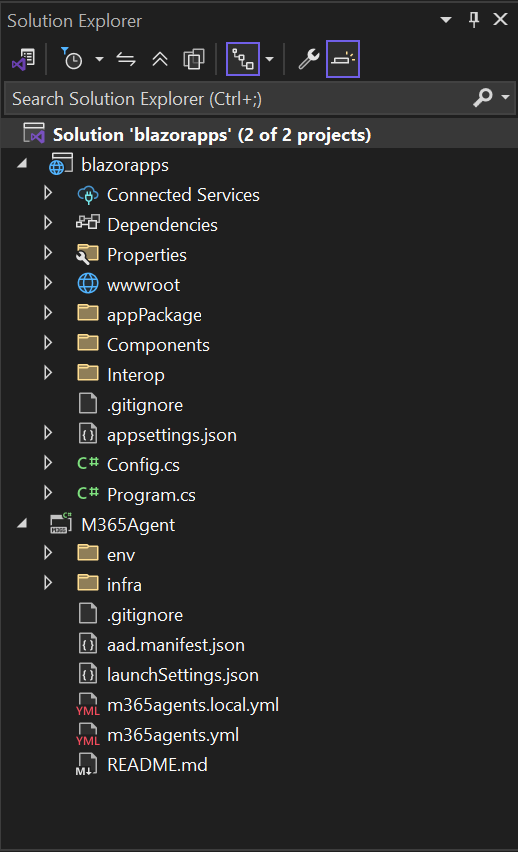This screenshot has width=518, height=852.
Task: Open the Pending Changes Filter clock icon
Action: (72, 59)
